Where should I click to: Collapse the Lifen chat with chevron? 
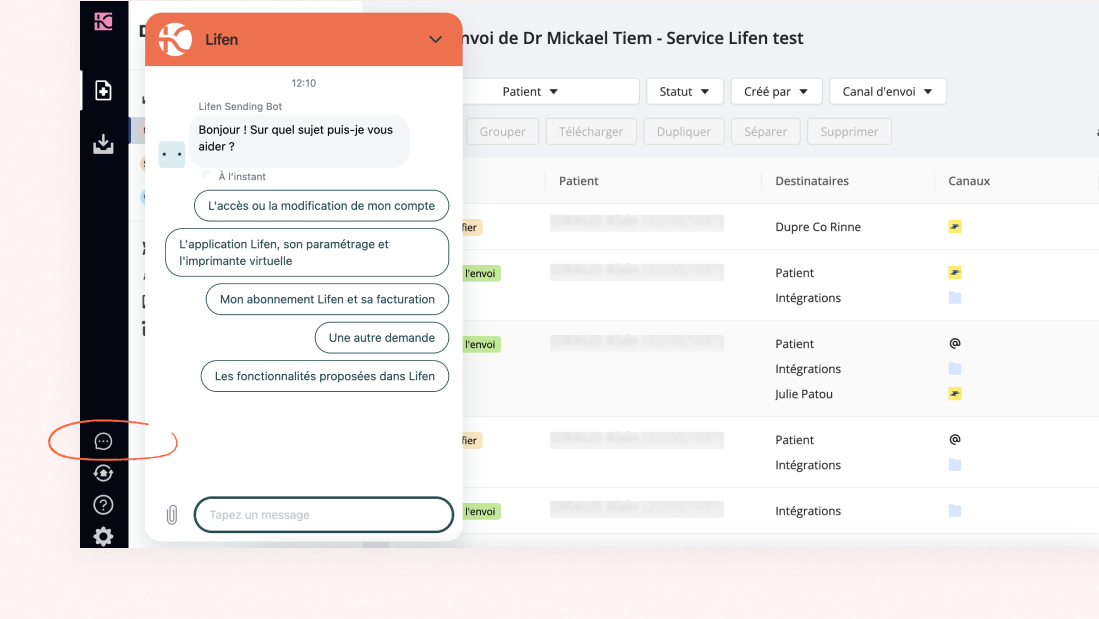(435, 39)
